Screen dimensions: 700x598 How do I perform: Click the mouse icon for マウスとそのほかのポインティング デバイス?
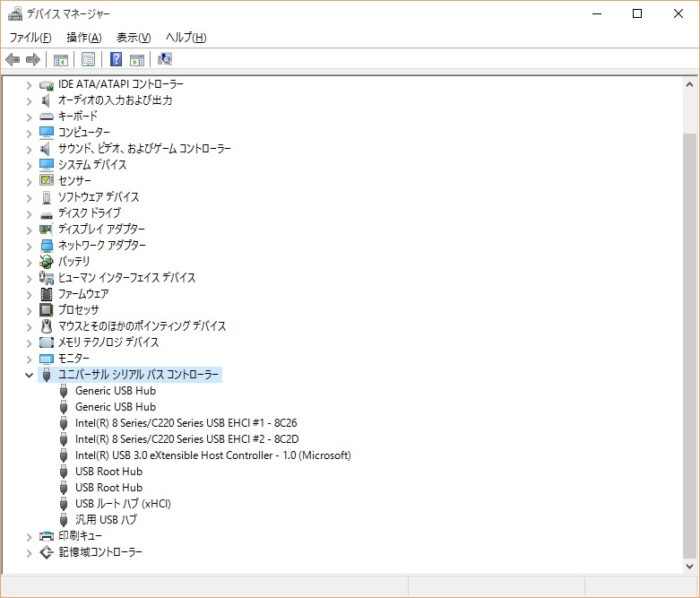46,326
